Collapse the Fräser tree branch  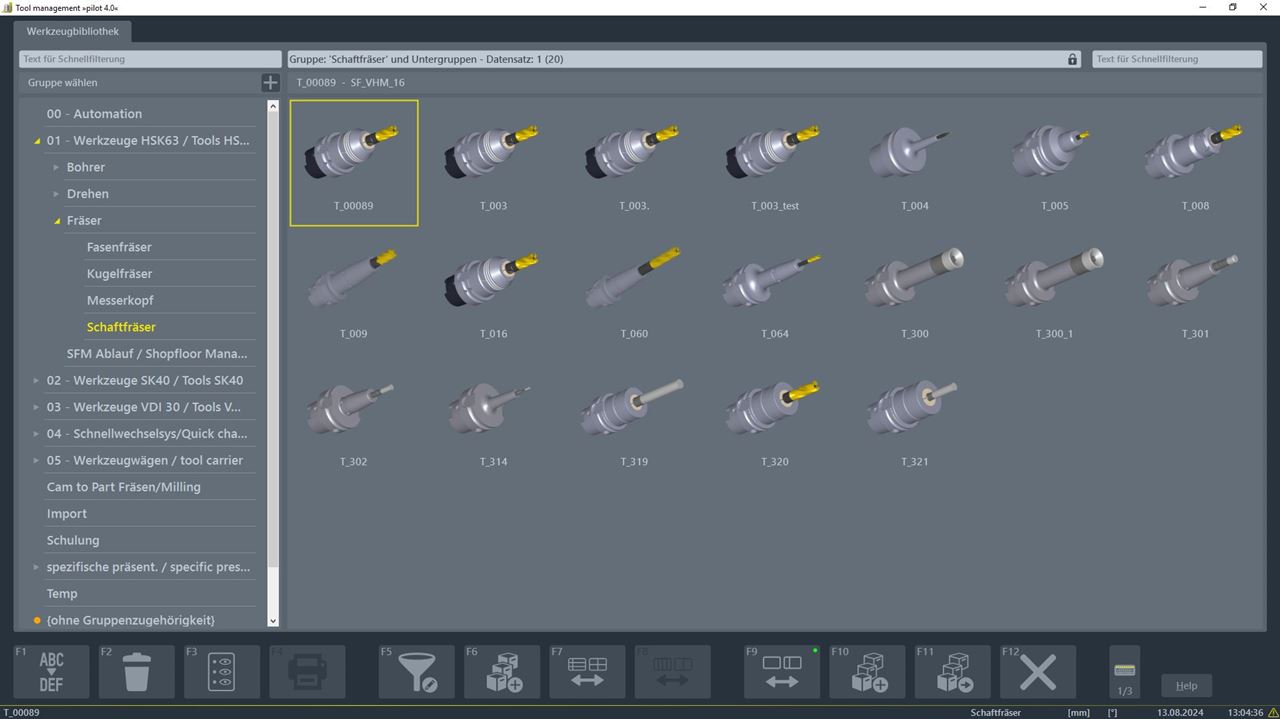pyautogui.click(x=57, y=220)
